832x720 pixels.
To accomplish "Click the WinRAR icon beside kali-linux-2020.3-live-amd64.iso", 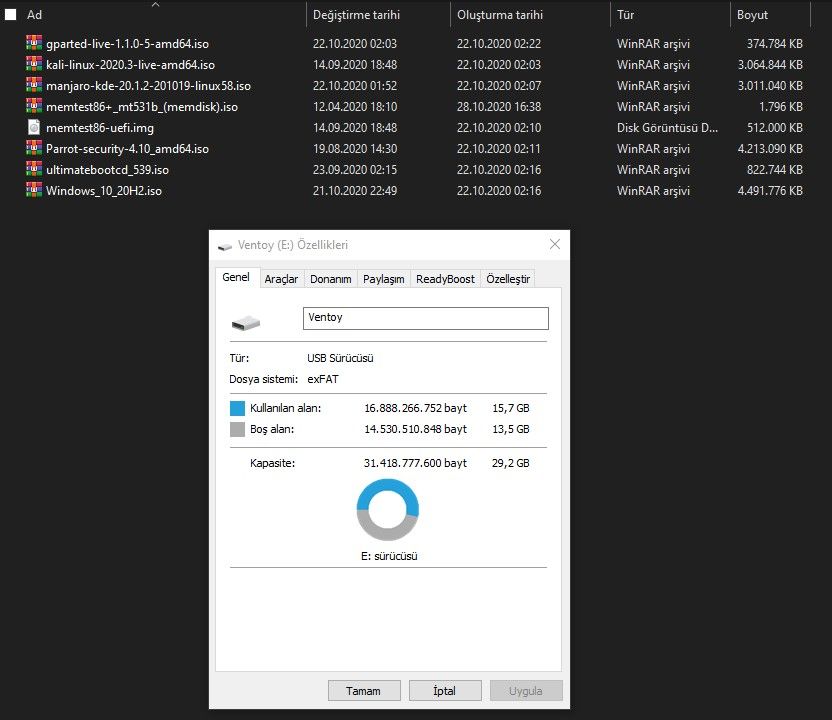I will pos(34,64).
